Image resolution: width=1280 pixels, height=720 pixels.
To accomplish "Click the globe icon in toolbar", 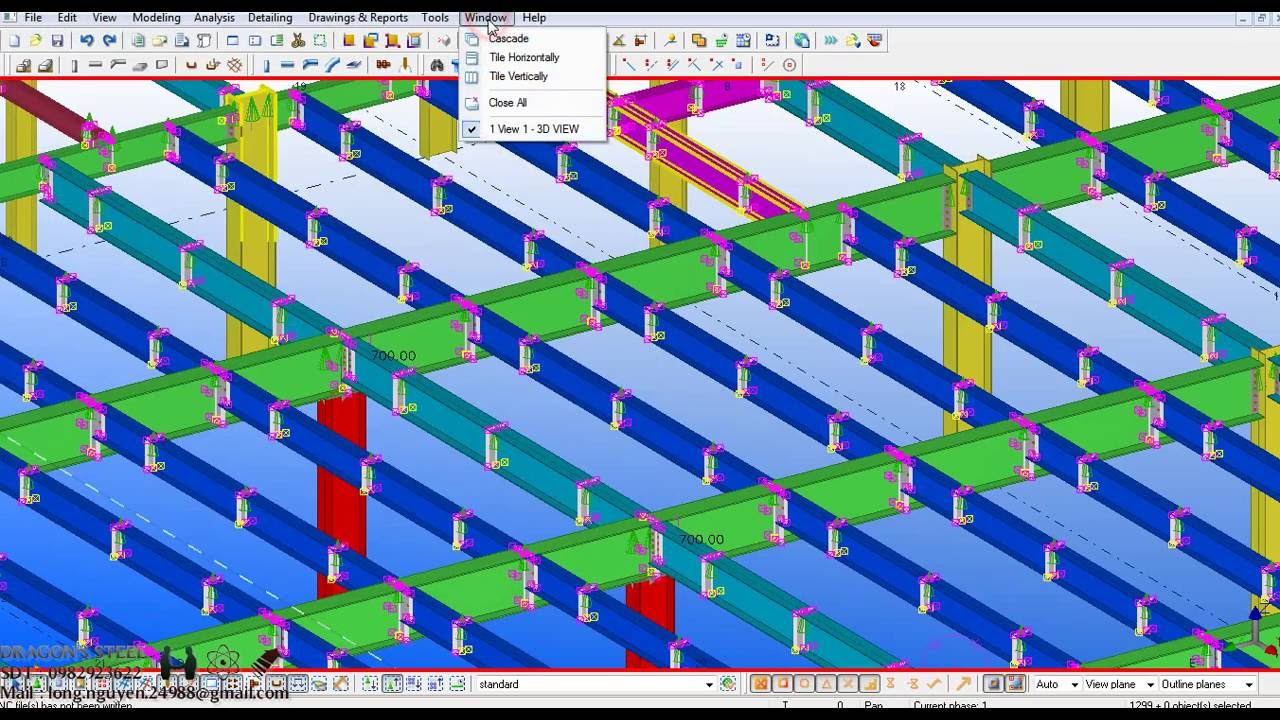I will coord(802,40).
